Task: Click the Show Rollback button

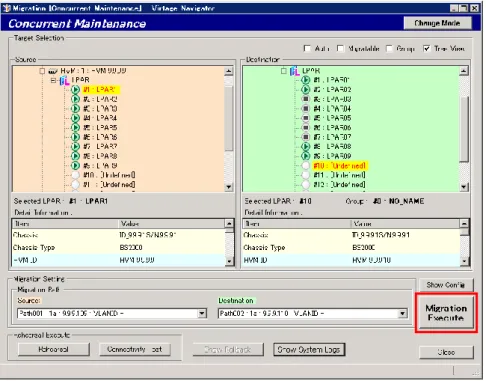Action: coord(228,350)
